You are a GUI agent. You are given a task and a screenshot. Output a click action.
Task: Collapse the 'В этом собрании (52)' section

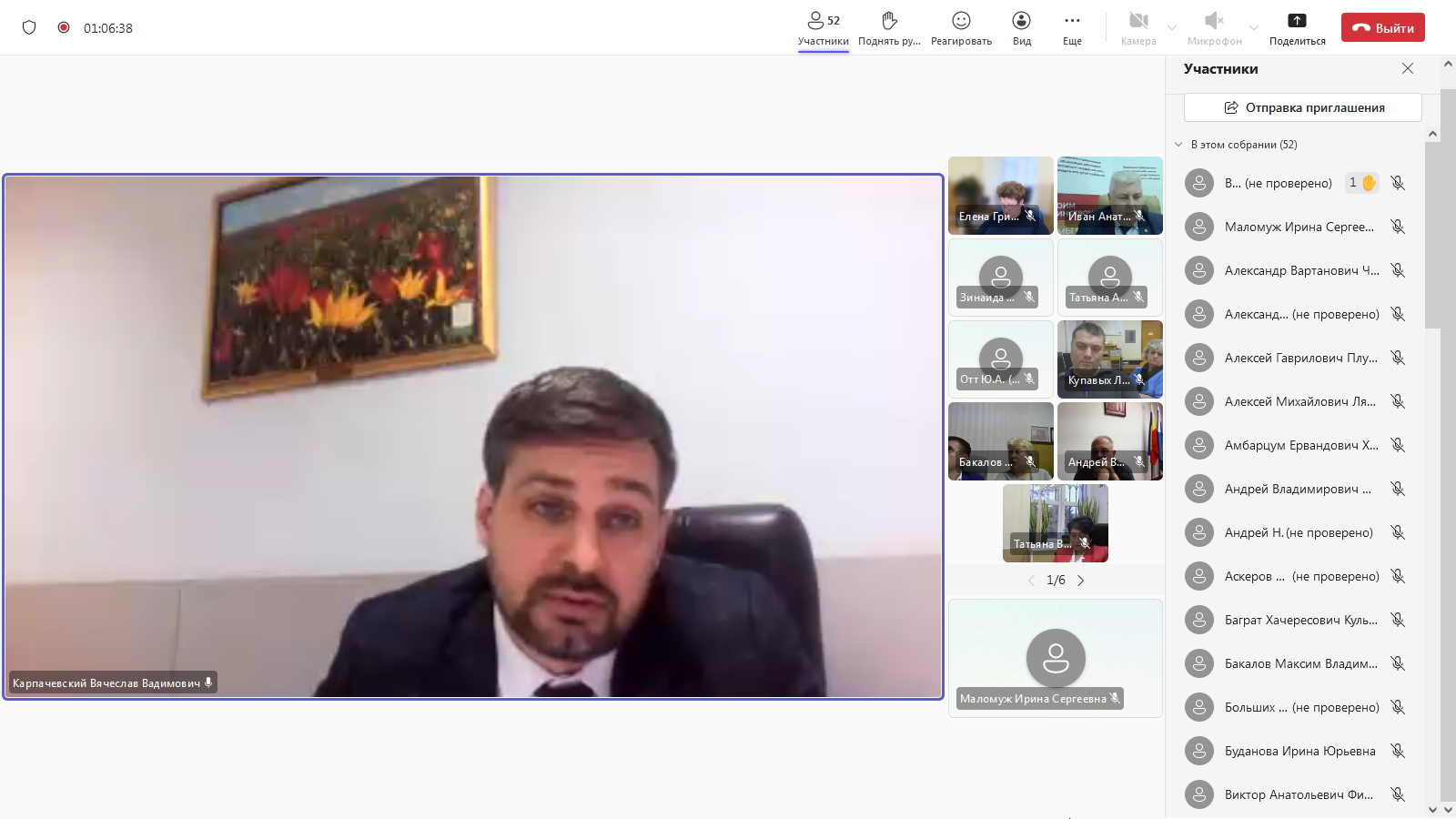pyautogui.click(x=1178, y=145)
